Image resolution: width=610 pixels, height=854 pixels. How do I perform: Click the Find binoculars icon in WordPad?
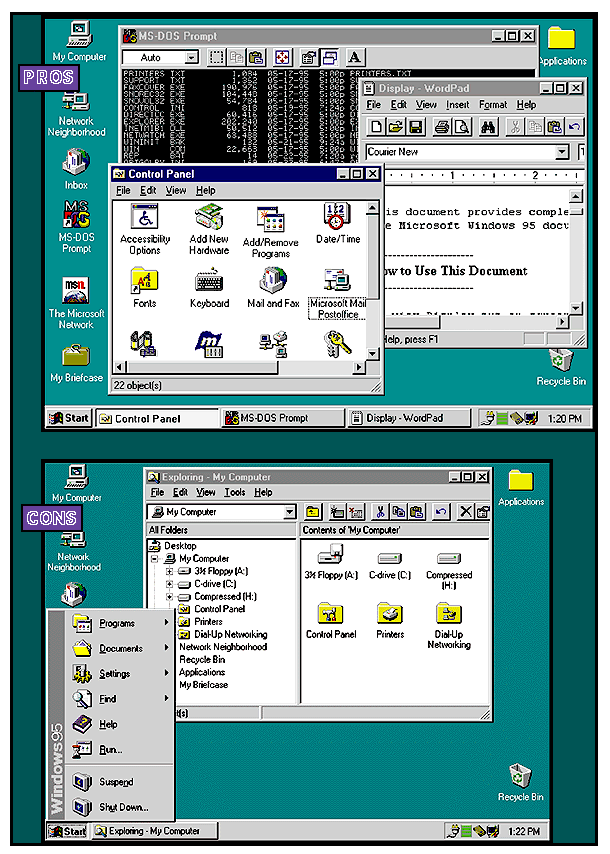pos(488,127)
